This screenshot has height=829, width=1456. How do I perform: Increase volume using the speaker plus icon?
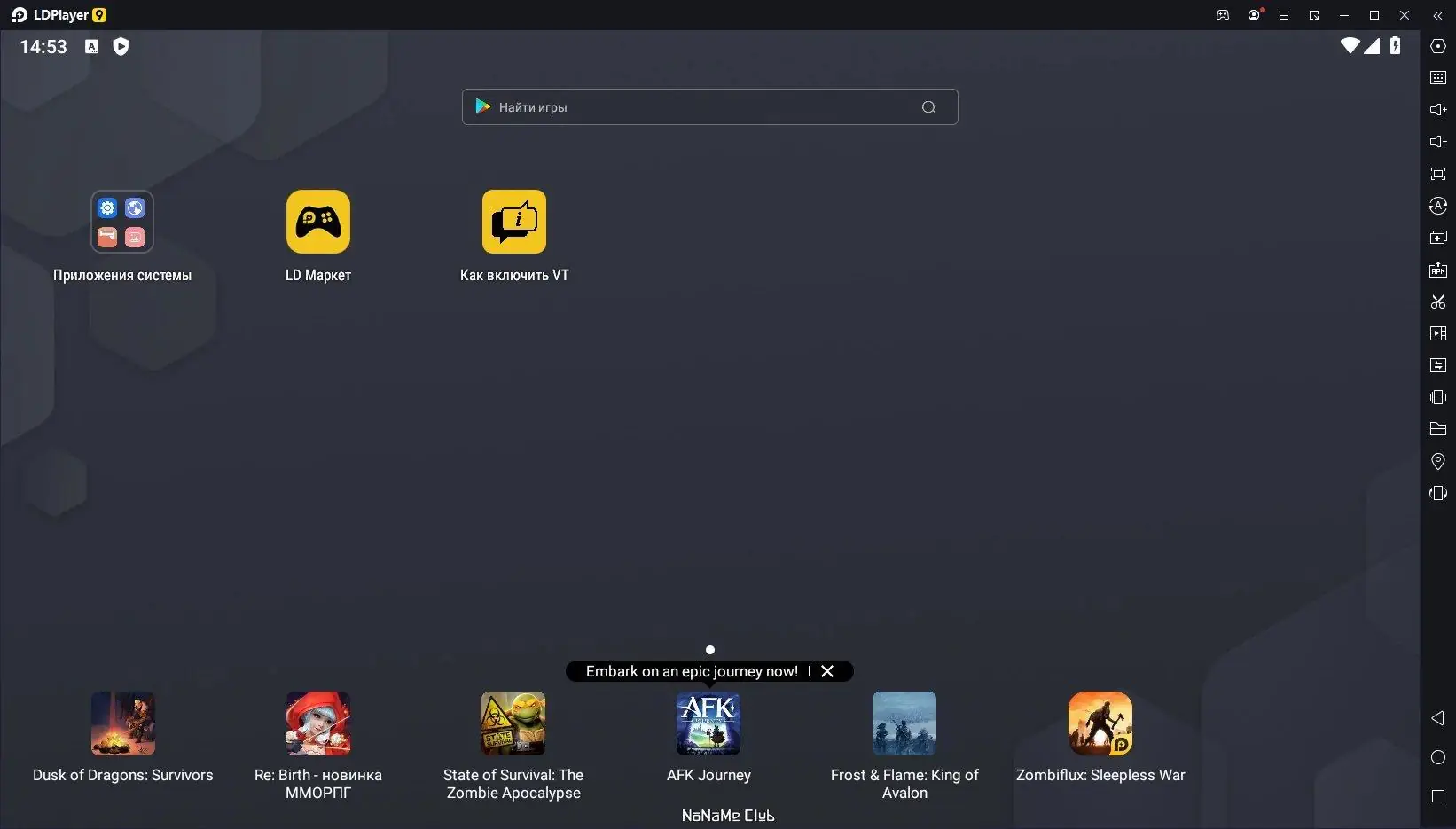tap(1438, 110)
